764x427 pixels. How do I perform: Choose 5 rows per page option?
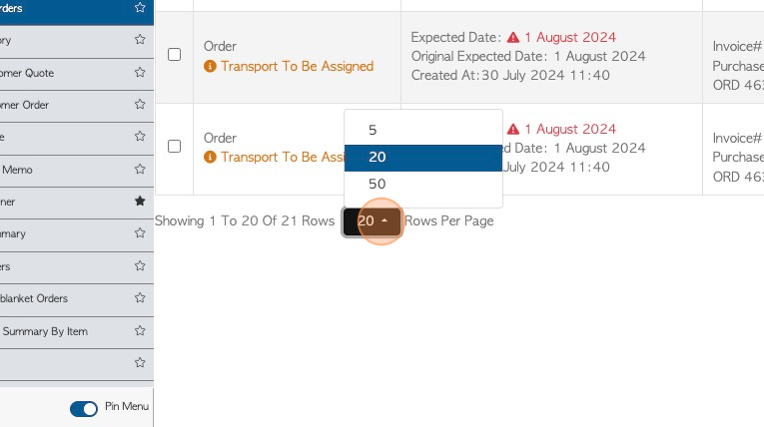[x=423, y=130]
